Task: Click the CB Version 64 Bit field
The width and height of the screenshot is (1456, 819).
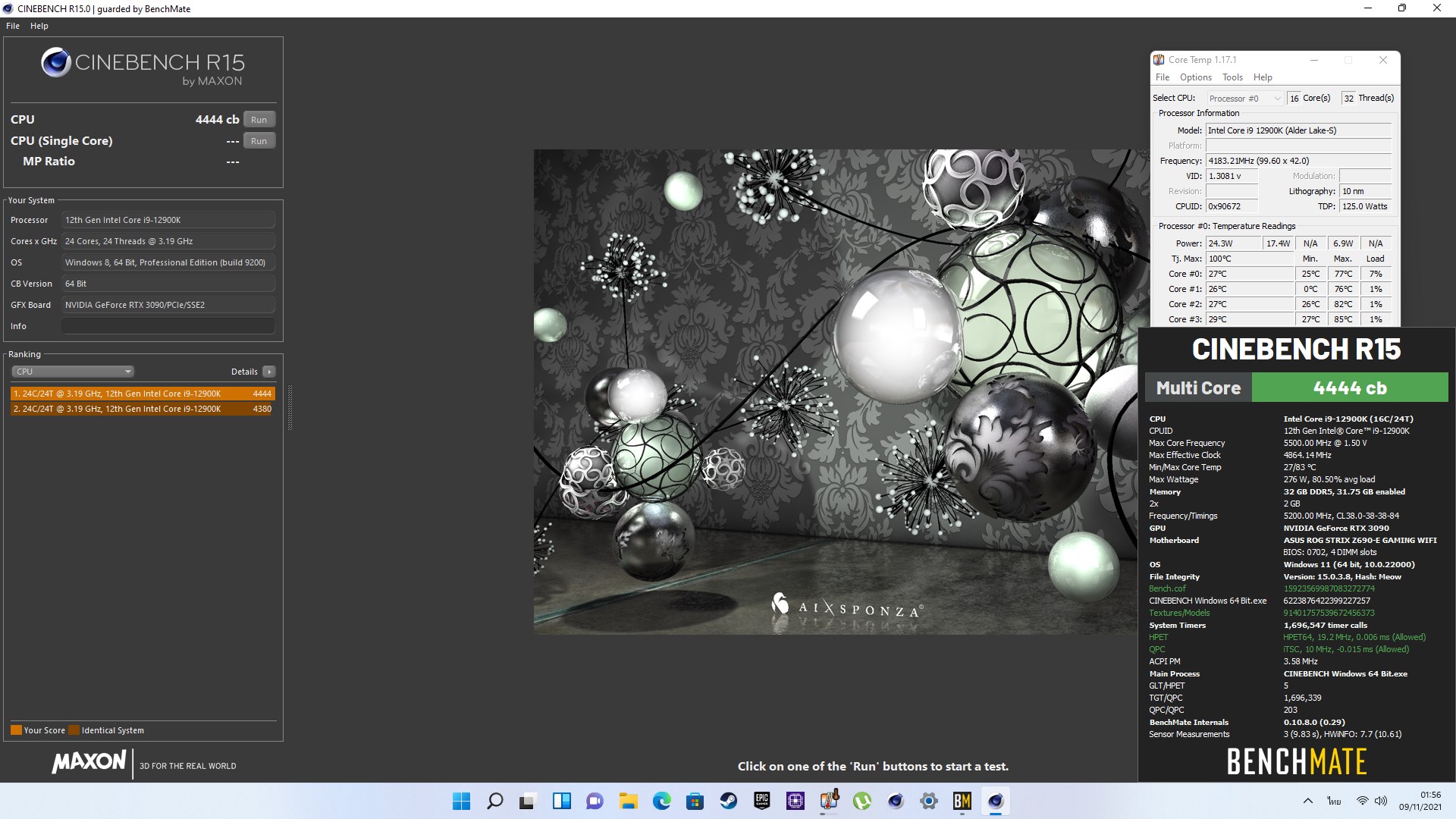Action: (168, 284)
